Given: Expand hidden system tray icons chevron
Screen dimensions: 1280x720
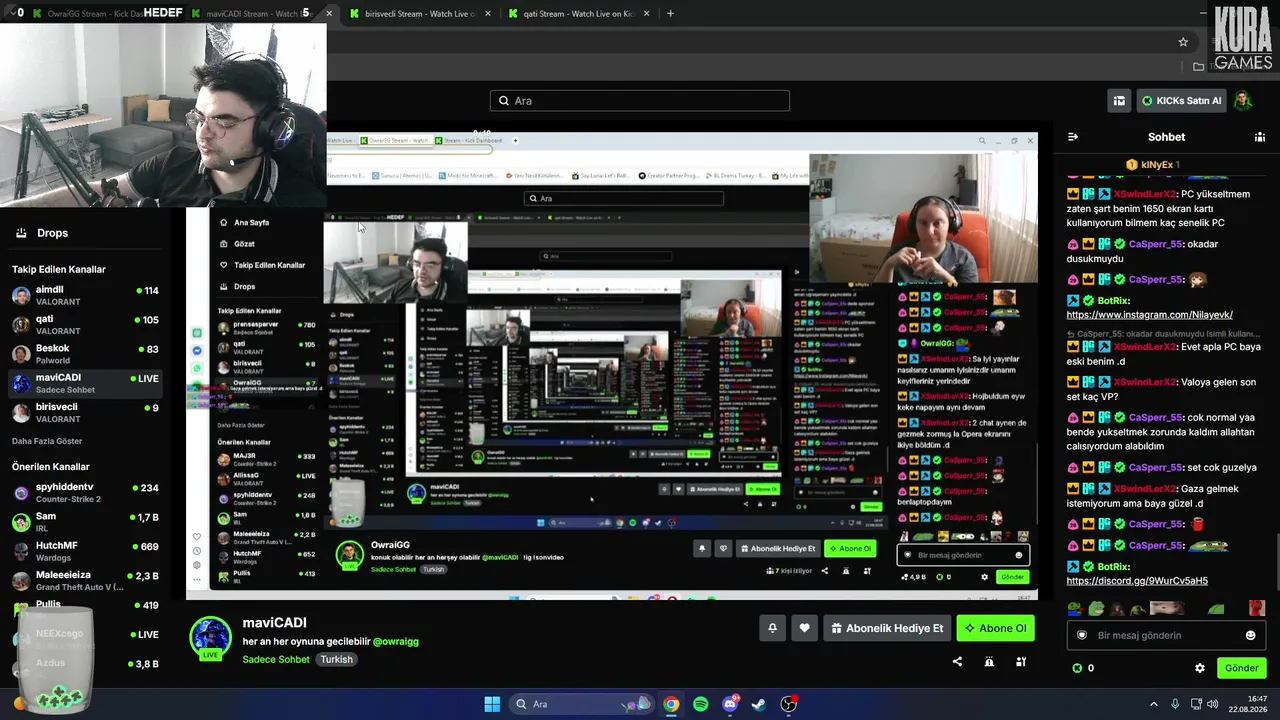Looking at the screenshot, I should click(1153, 704).
